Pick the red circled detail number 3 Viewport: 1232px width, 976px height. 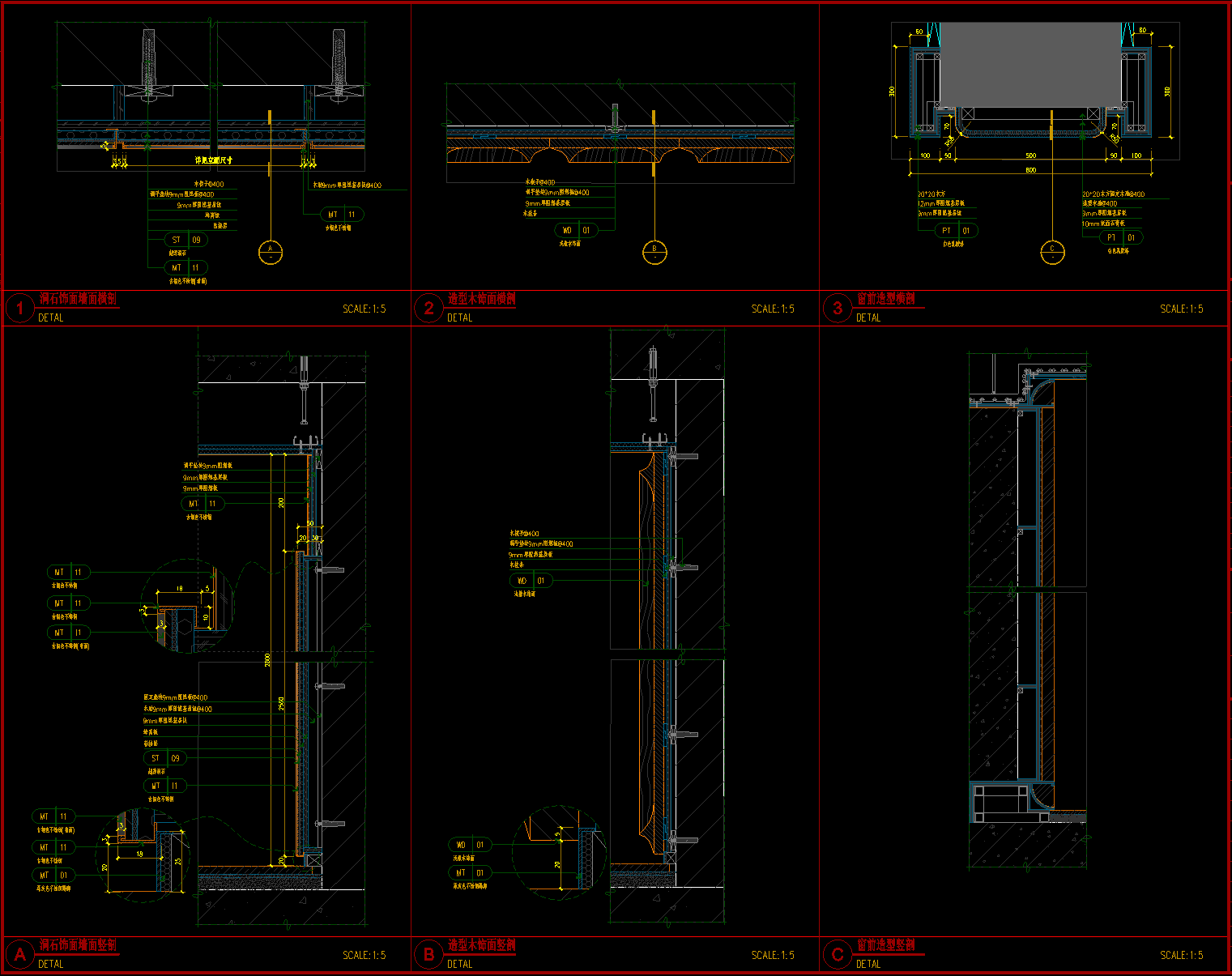coord(838,309)
